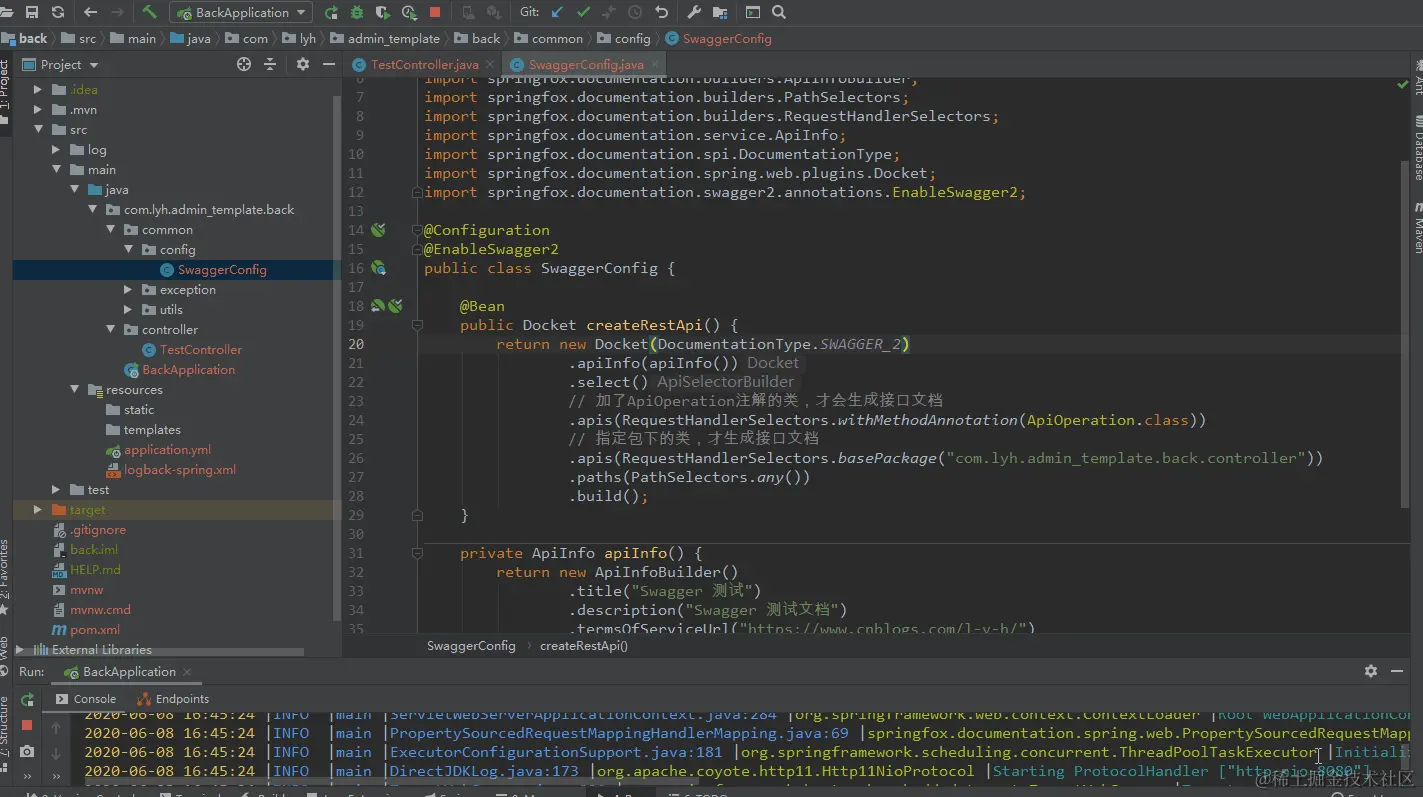The width and height of the screenshot is (1423, 797).
Task: Click the Git Rollback undo arrow icon
Action: (x=661, y=12)
